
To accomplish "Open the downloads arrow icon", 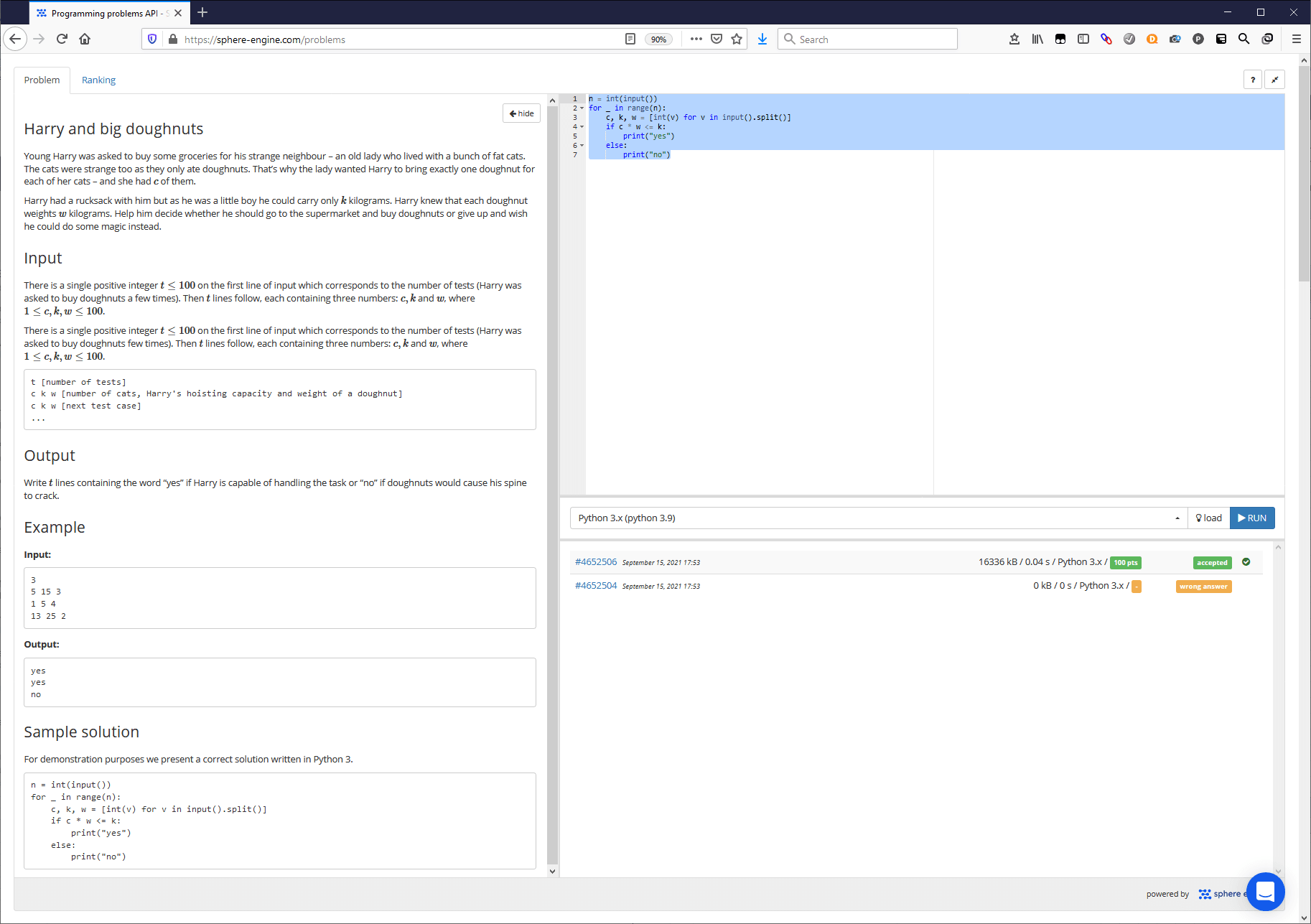I will (762, 39).
